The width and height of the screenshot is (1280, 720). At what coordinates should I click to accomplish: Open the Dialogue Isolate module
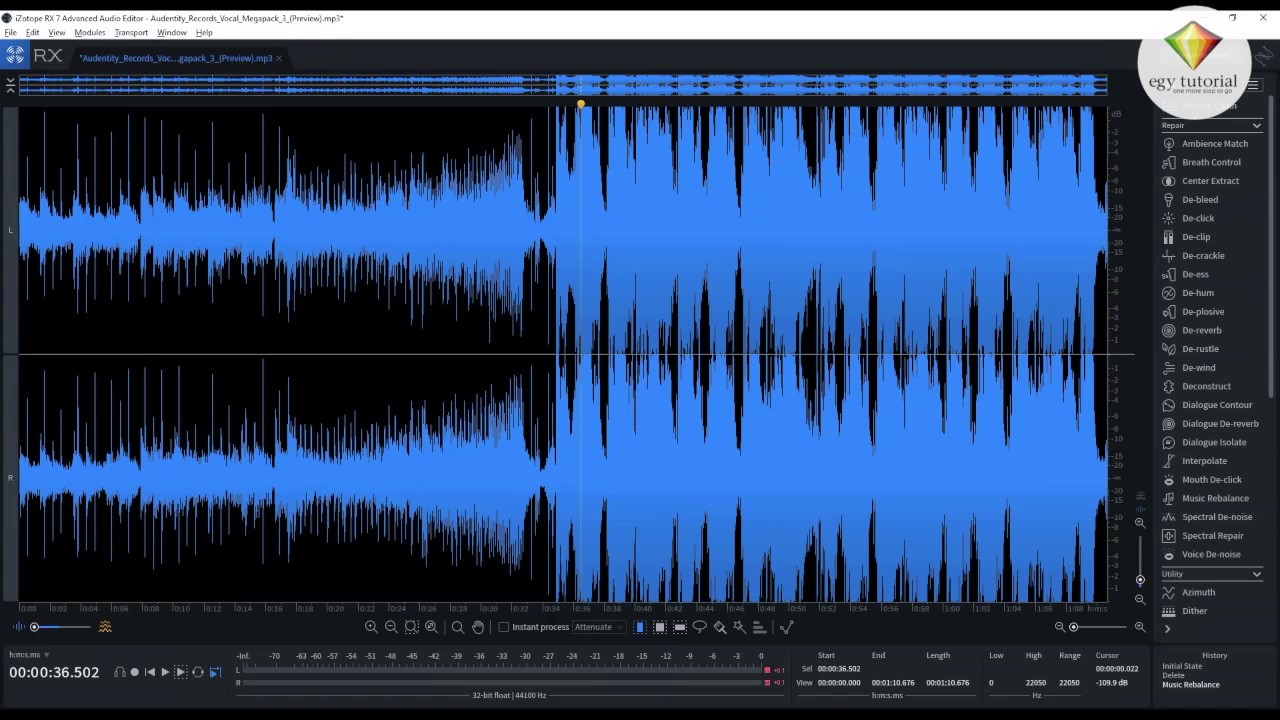[x=1204, y=442]
